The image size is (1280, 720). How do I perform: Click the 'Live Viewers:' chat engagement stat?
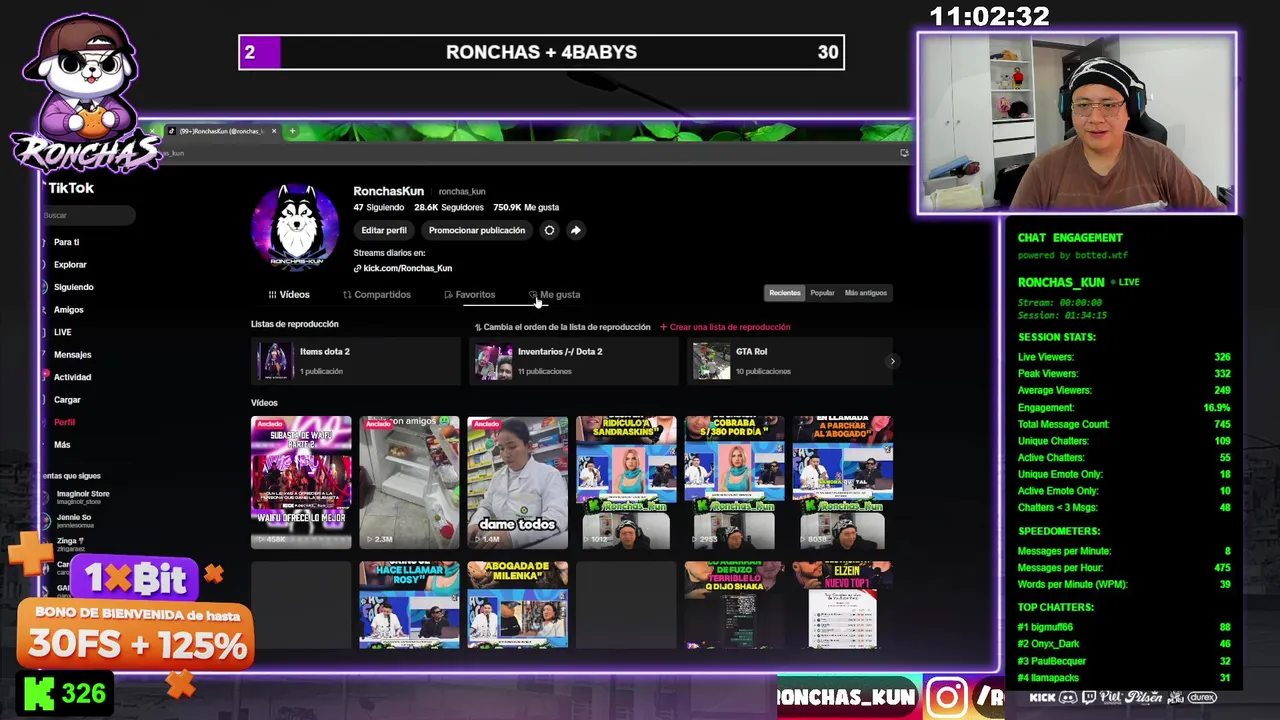[1046, 357]
